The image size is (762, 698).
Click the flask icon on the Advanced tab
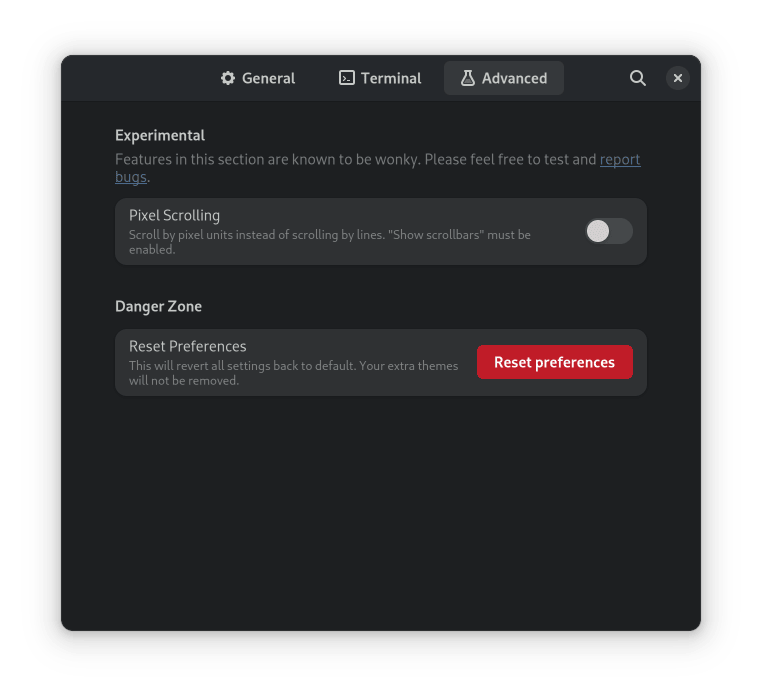467,78
